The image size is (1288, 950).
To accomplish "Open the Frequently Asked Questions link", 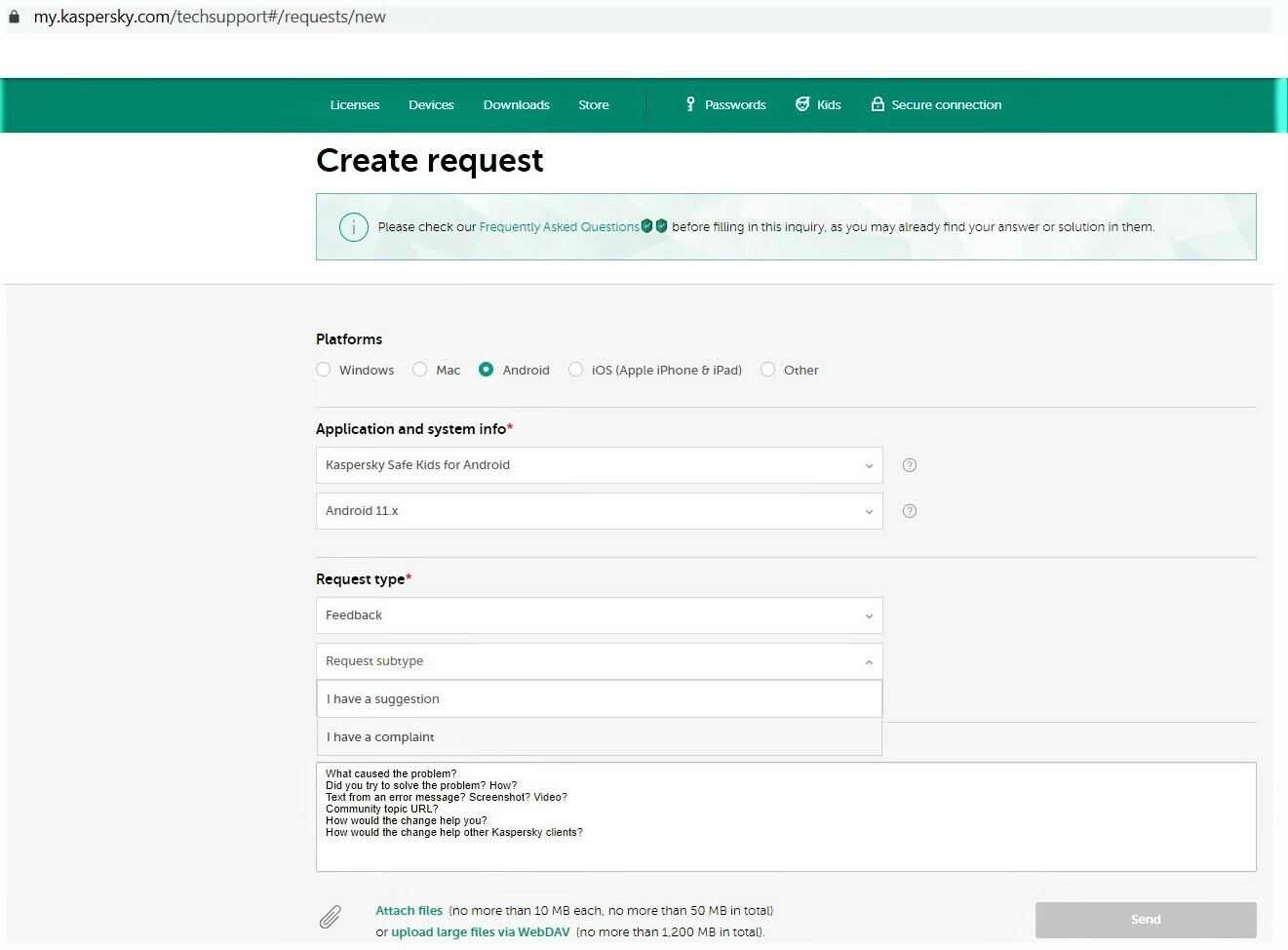I will tap(560, 227).
